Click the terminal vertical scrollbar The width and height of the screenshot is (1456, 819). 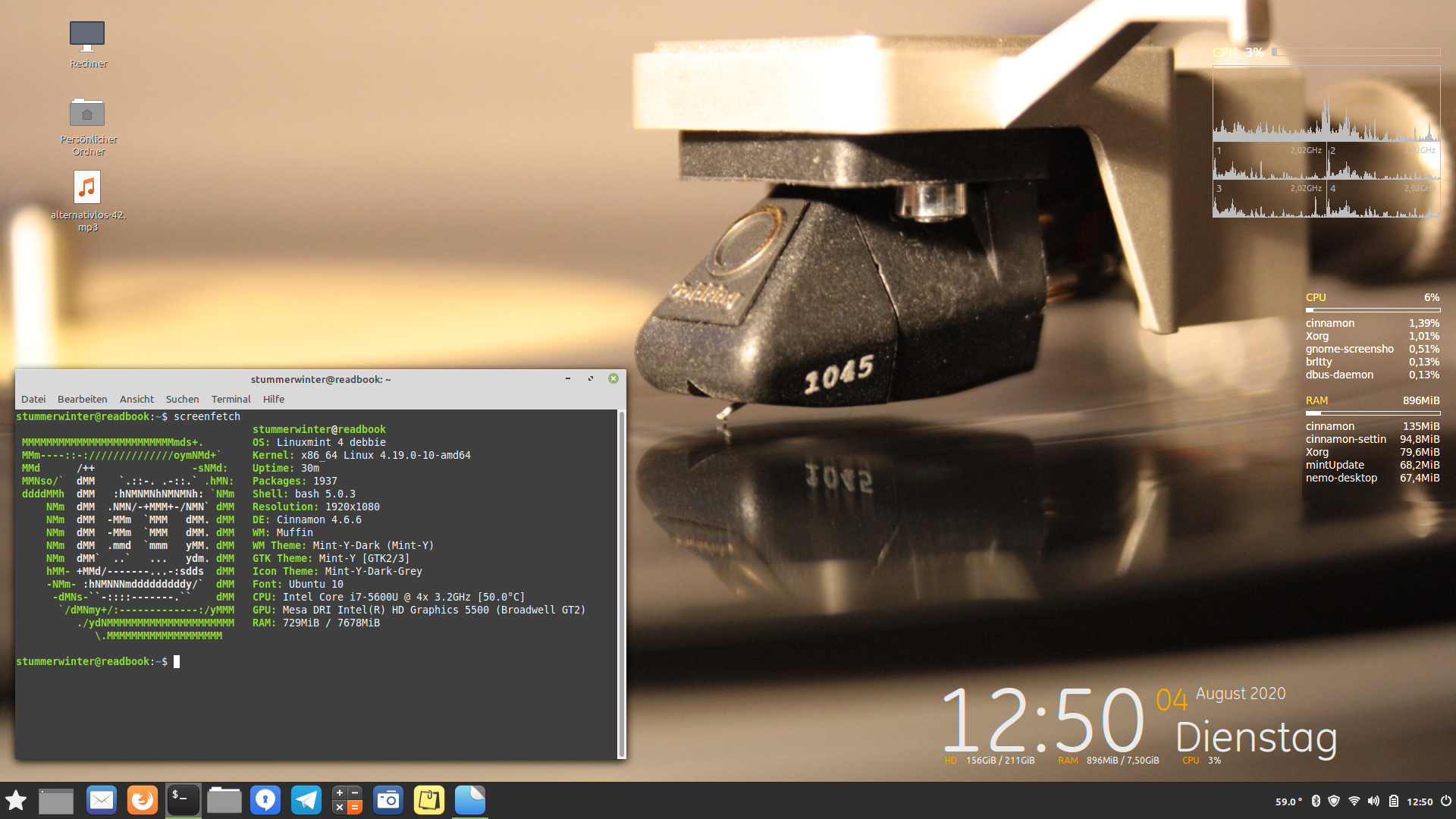(622, 583)
